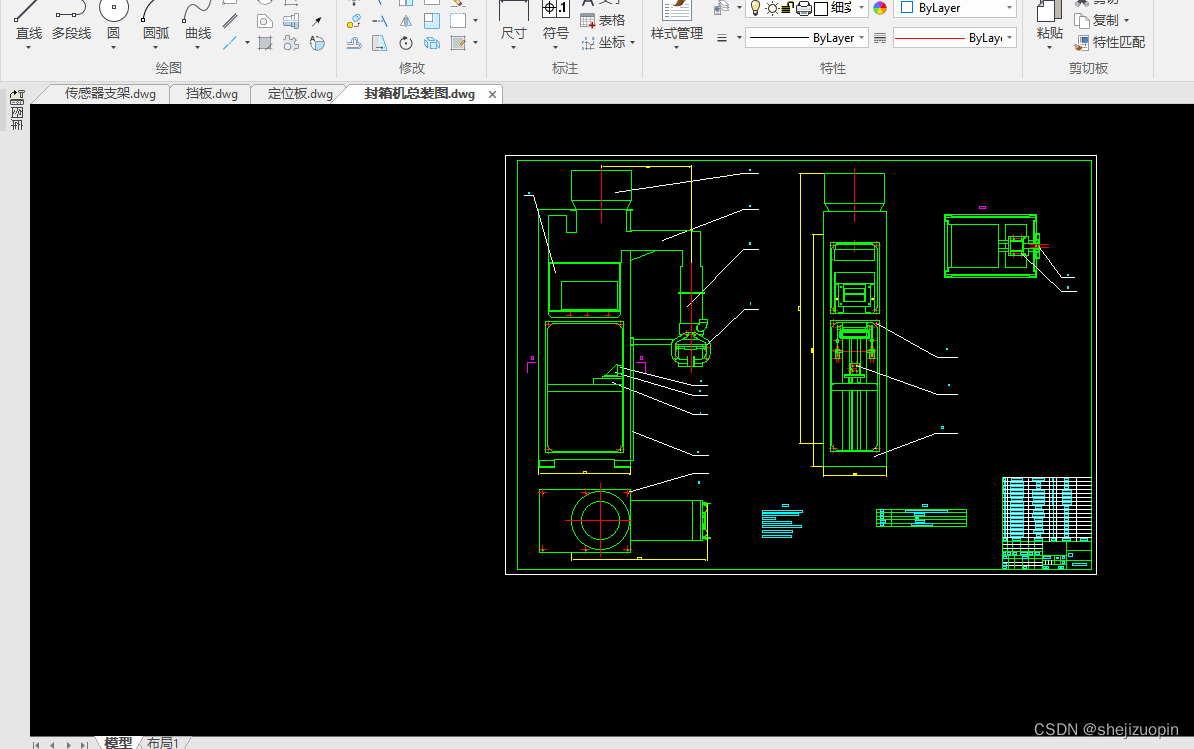Select the 封箱机总装图.dwg tab
This screenshot has width=1194, height=749.
tap(419, 94)
